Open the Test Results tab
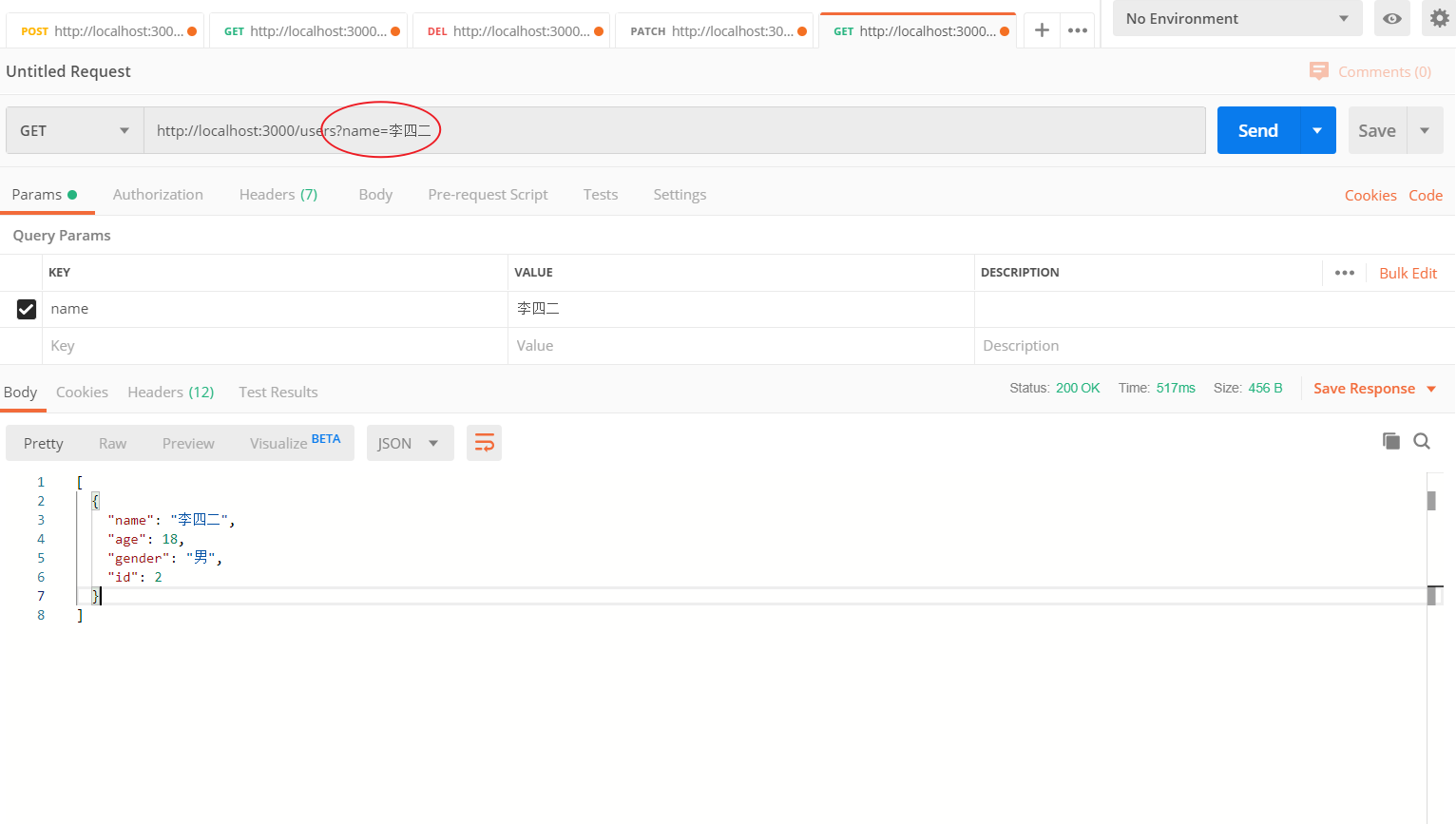The width and height of the screenshot is (1456, 824). [278, 393]
